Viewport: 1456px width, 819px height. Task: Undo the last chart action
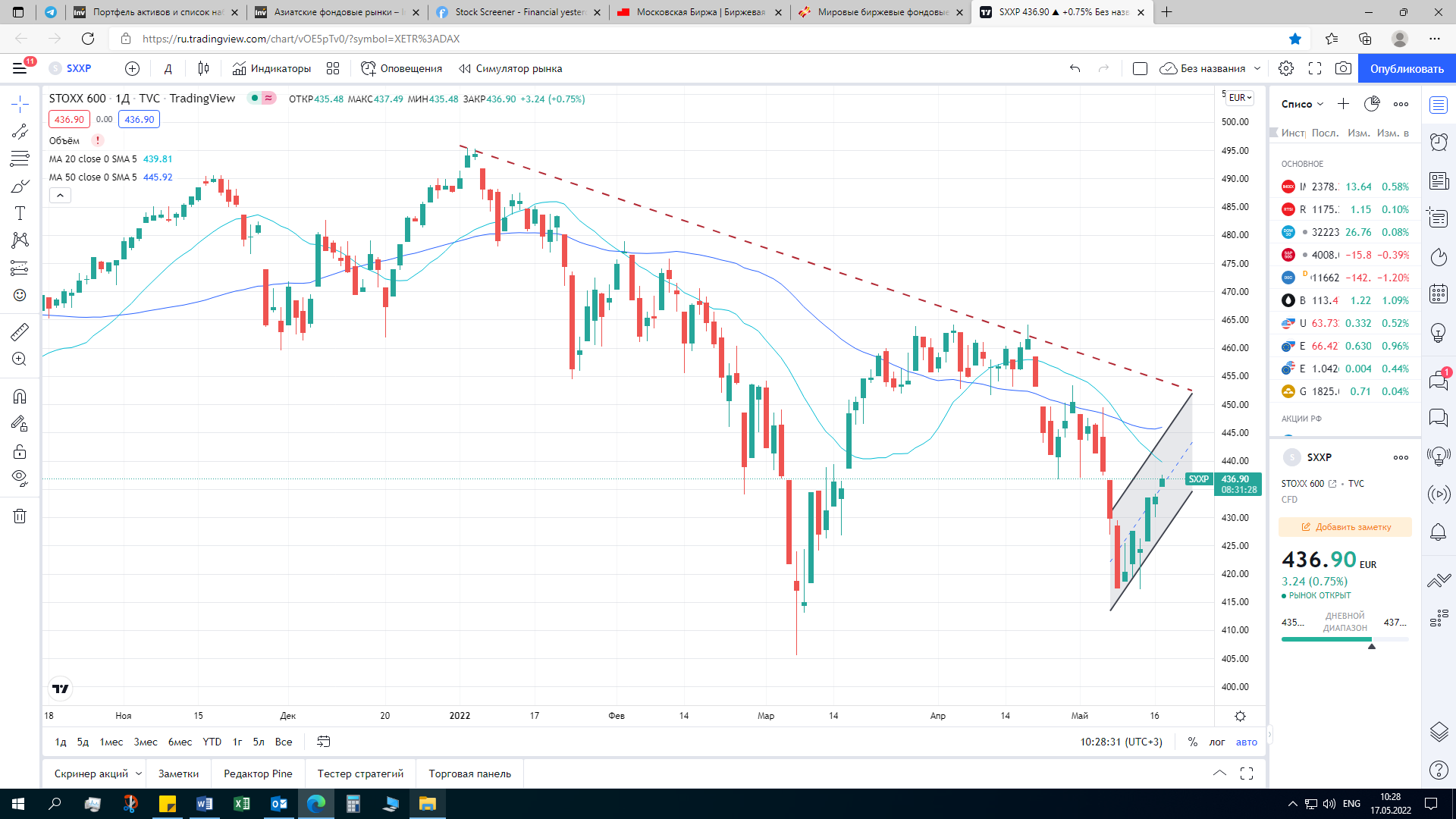click(x=1075, y=68)
